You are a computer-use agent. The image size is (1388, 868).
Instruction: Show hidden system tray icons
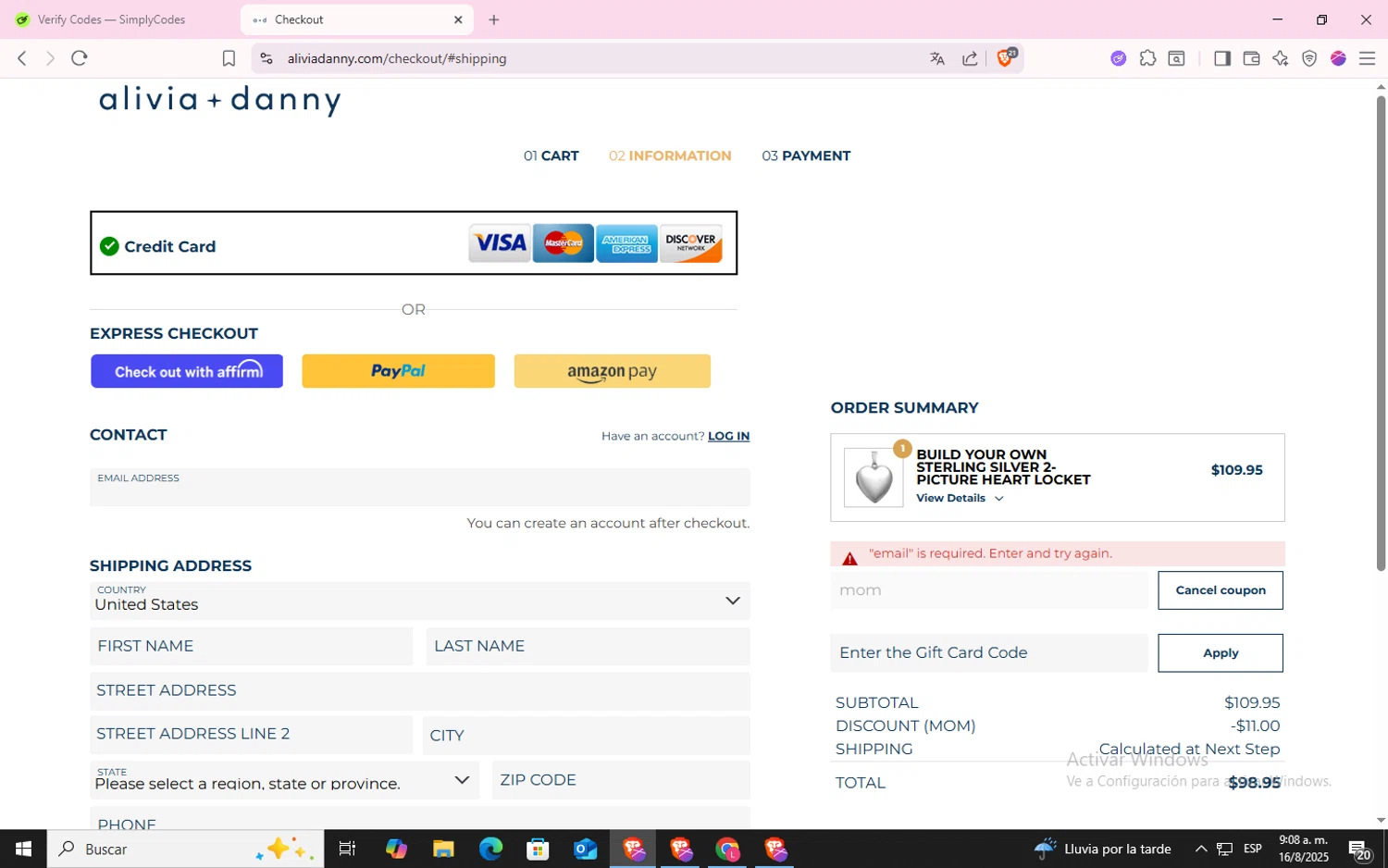(x=1200, y=849)
